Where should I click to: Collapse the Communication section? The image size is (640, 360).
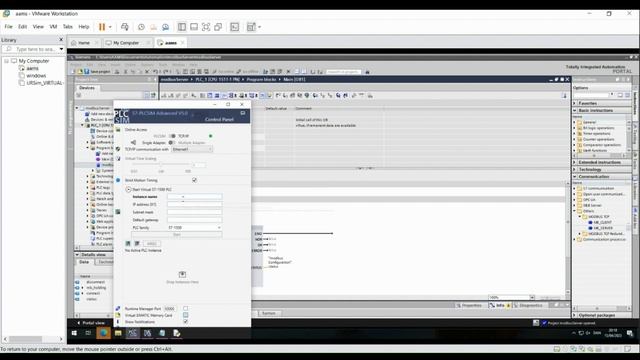(575, 177)
